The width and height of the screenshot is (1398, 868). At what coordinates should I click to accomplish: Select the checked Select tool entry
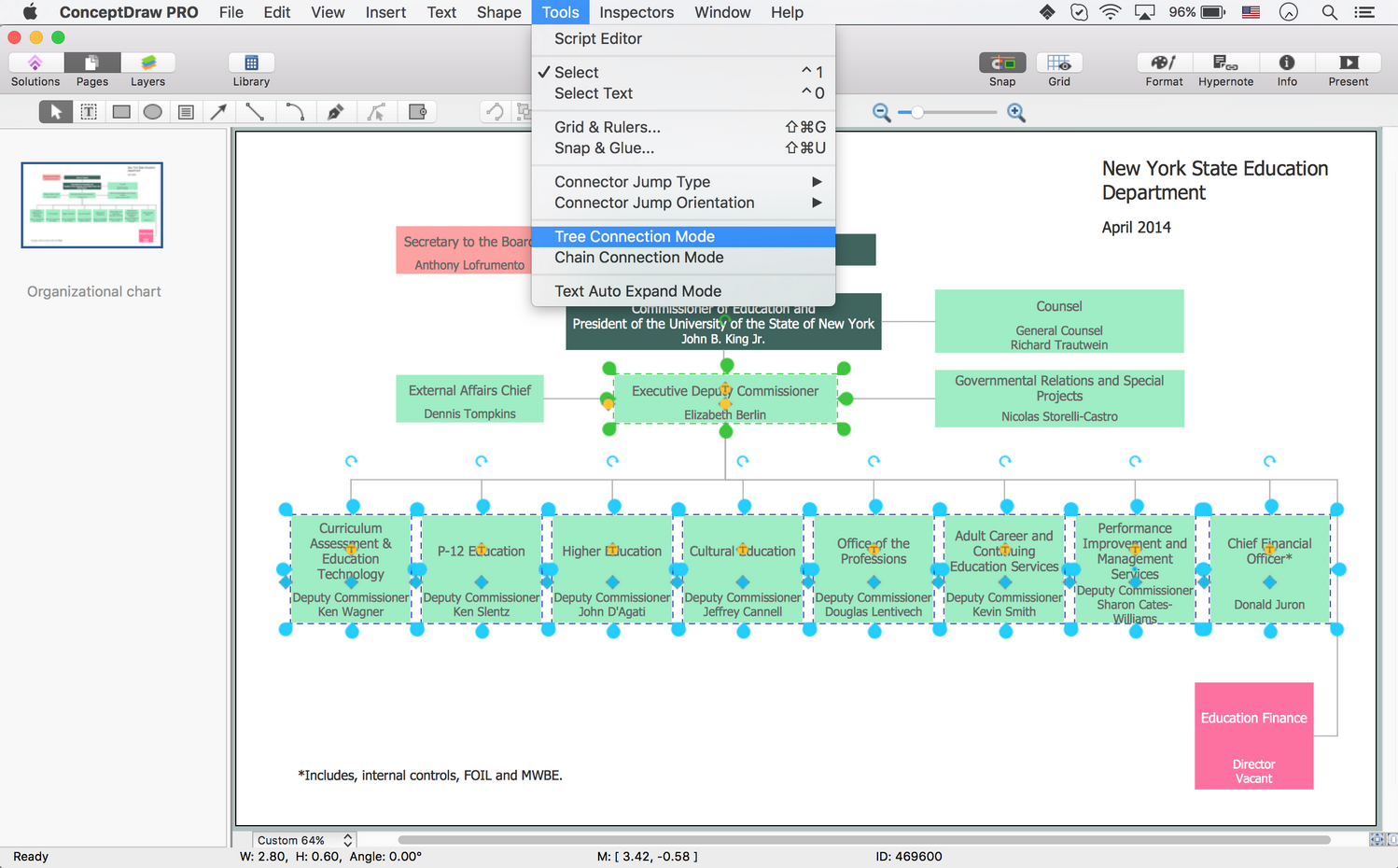pos(683,72)
